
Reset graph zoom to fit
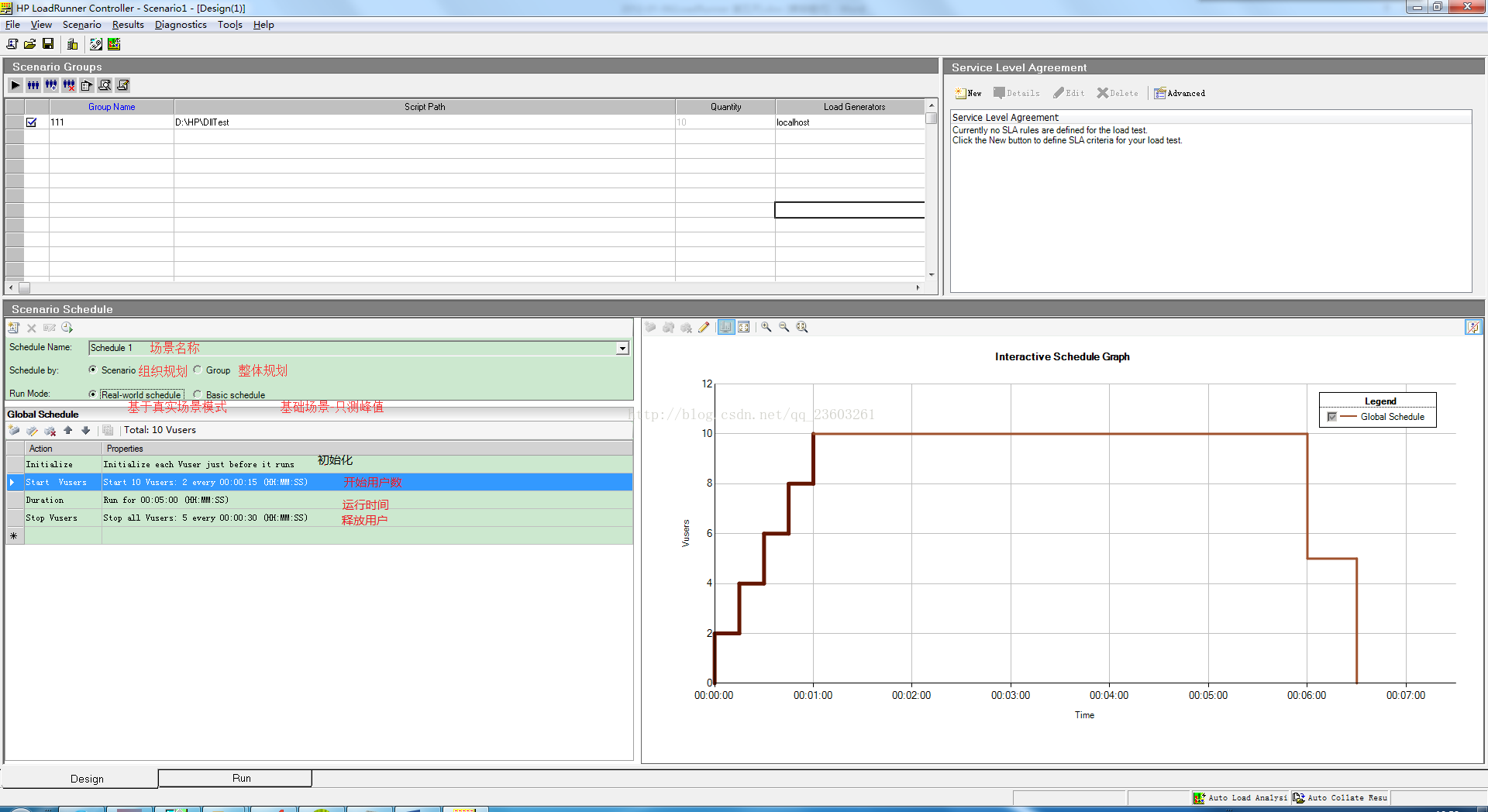coord(802,327)
